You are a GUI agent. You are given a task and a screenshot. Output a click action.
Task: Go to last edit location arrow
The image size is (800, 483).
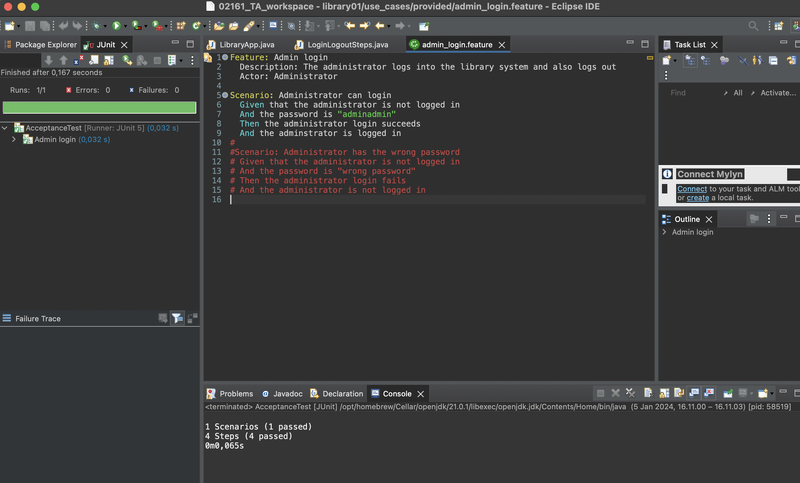pyautogui.click(x=349, y=26)
